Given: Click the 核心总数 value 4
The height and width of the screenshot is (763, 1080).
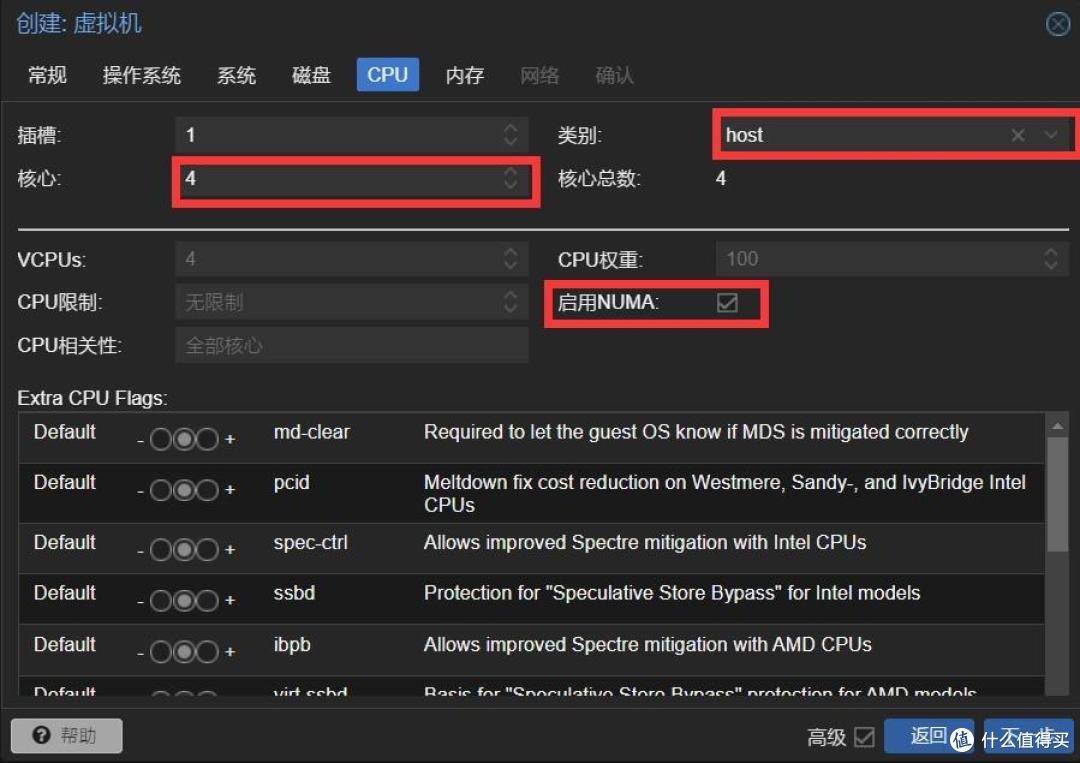Looking at the screenshot, I should point(720,178).
